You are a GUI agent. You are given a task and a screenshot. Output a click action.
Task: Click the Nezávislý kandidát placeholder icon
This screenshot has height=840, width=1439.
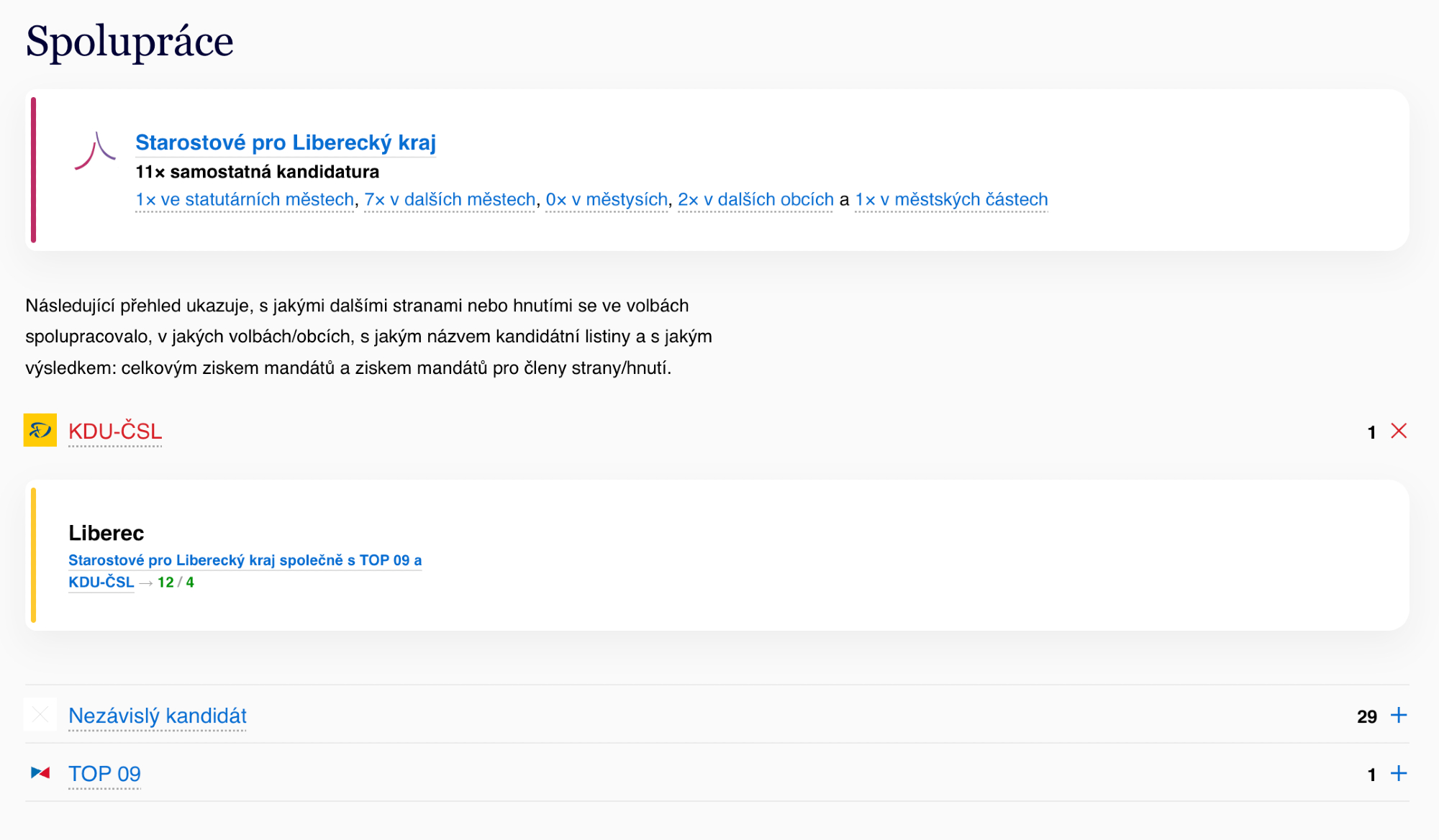pyautogui.click(x=40, y=715)
